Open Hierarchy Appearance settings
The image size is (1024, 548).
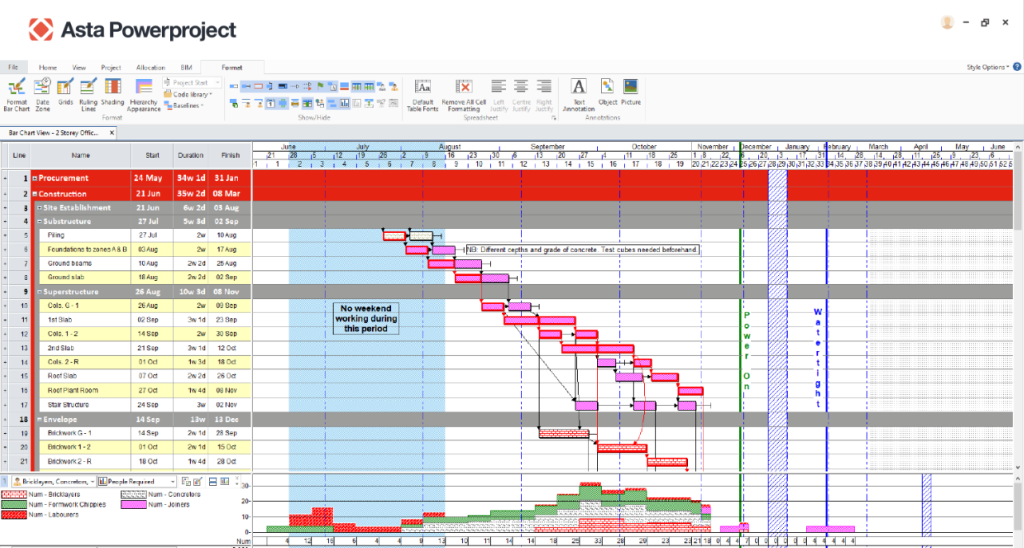144,95
